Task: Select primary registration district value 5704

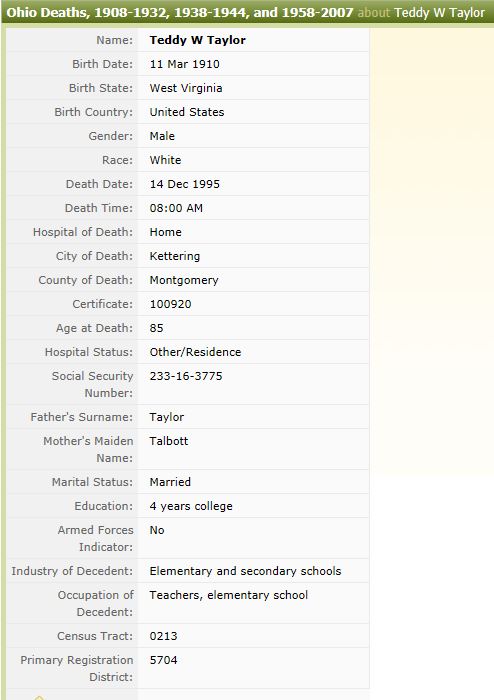Action: point(163,660)
